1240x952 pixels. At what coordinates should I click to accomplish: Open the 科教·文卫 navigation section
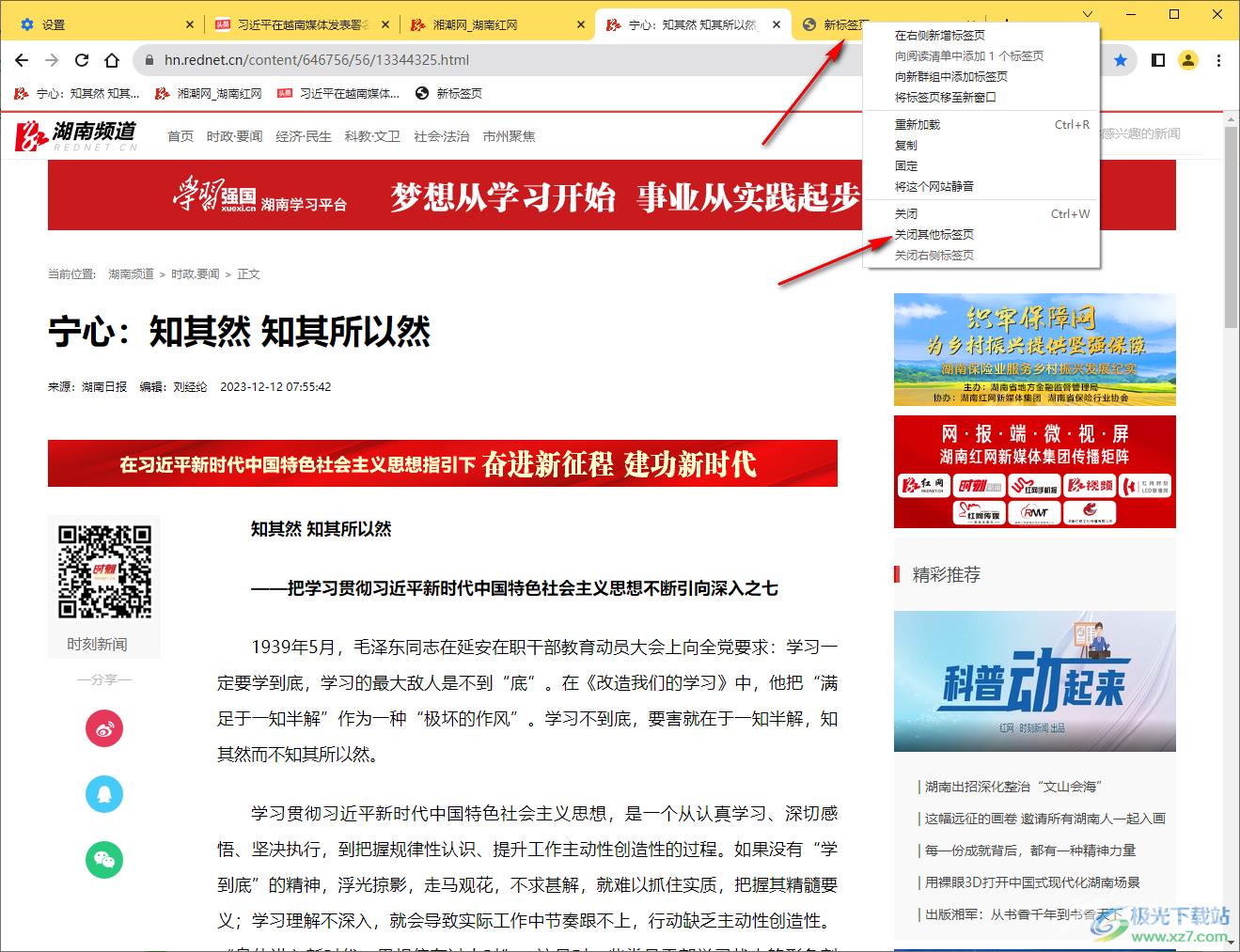coord(372,136)
